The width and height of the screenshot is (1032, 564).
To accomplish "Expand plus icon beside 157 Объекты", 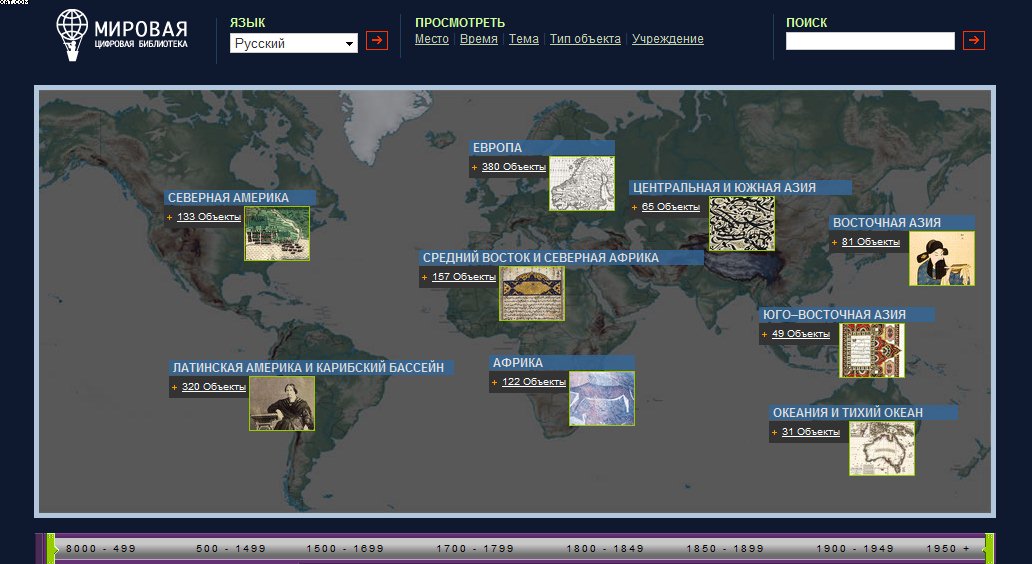I will (x=424, y=278).
